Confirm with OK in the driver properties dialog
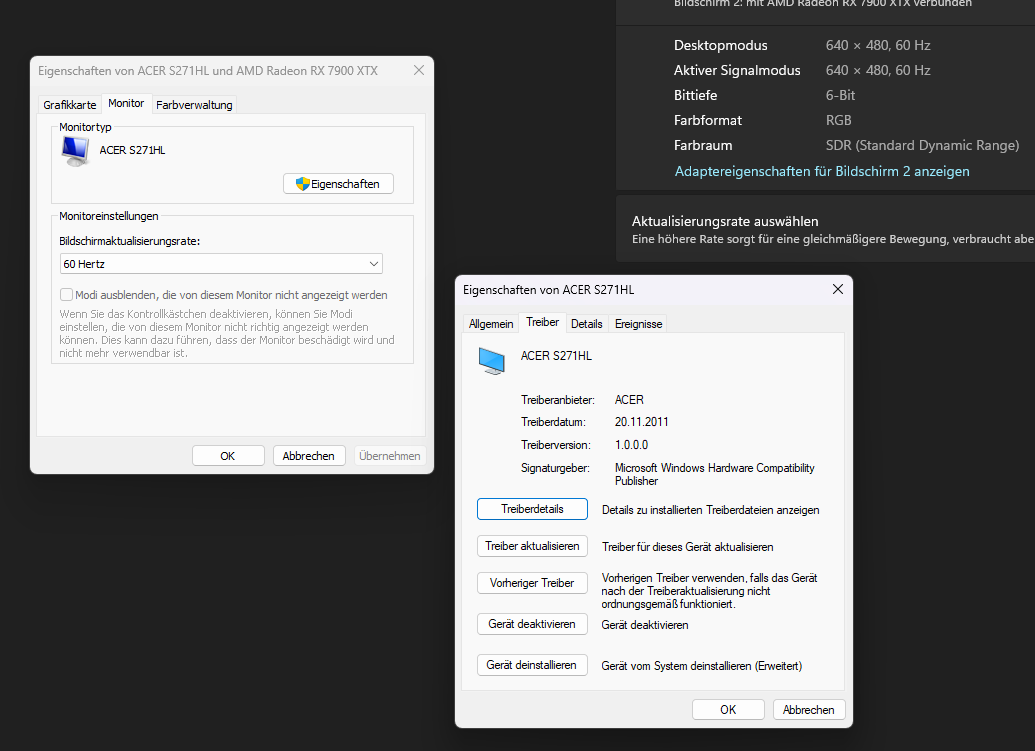Image resolution: width=1035 pixels, height=751 pixels. coord(728,710)
